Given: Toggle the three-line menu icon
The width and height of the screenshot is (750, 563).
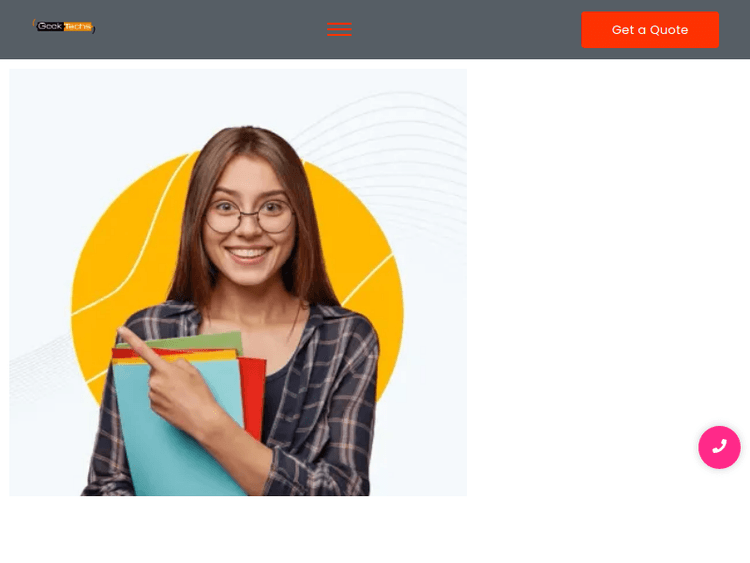Looking at the screenshot, I should 339,29.
